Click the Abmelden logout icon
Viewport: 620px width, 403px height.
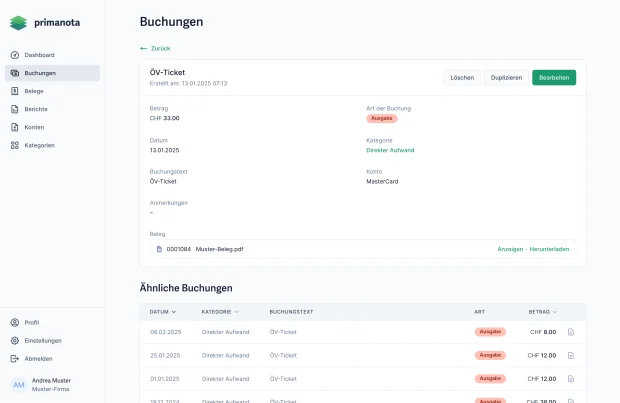click(x=15, y=359)
